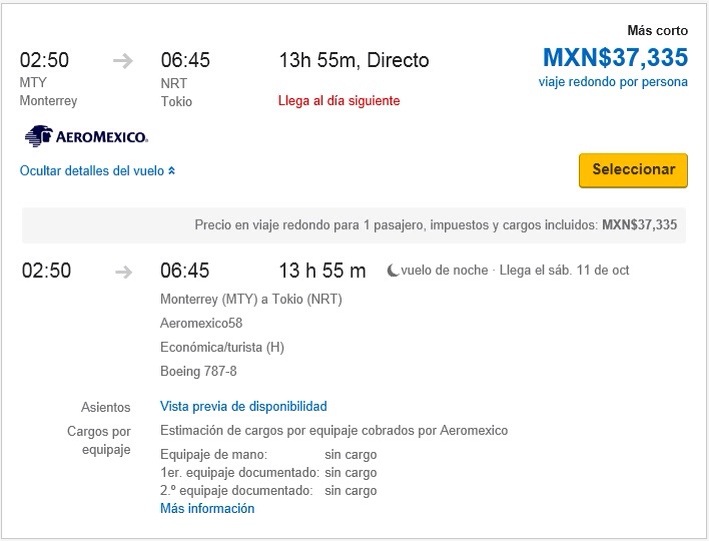The image size is (709, 541).
Task: Click the Aeromexico58 flight number
Action: click(x=201, y=323)
